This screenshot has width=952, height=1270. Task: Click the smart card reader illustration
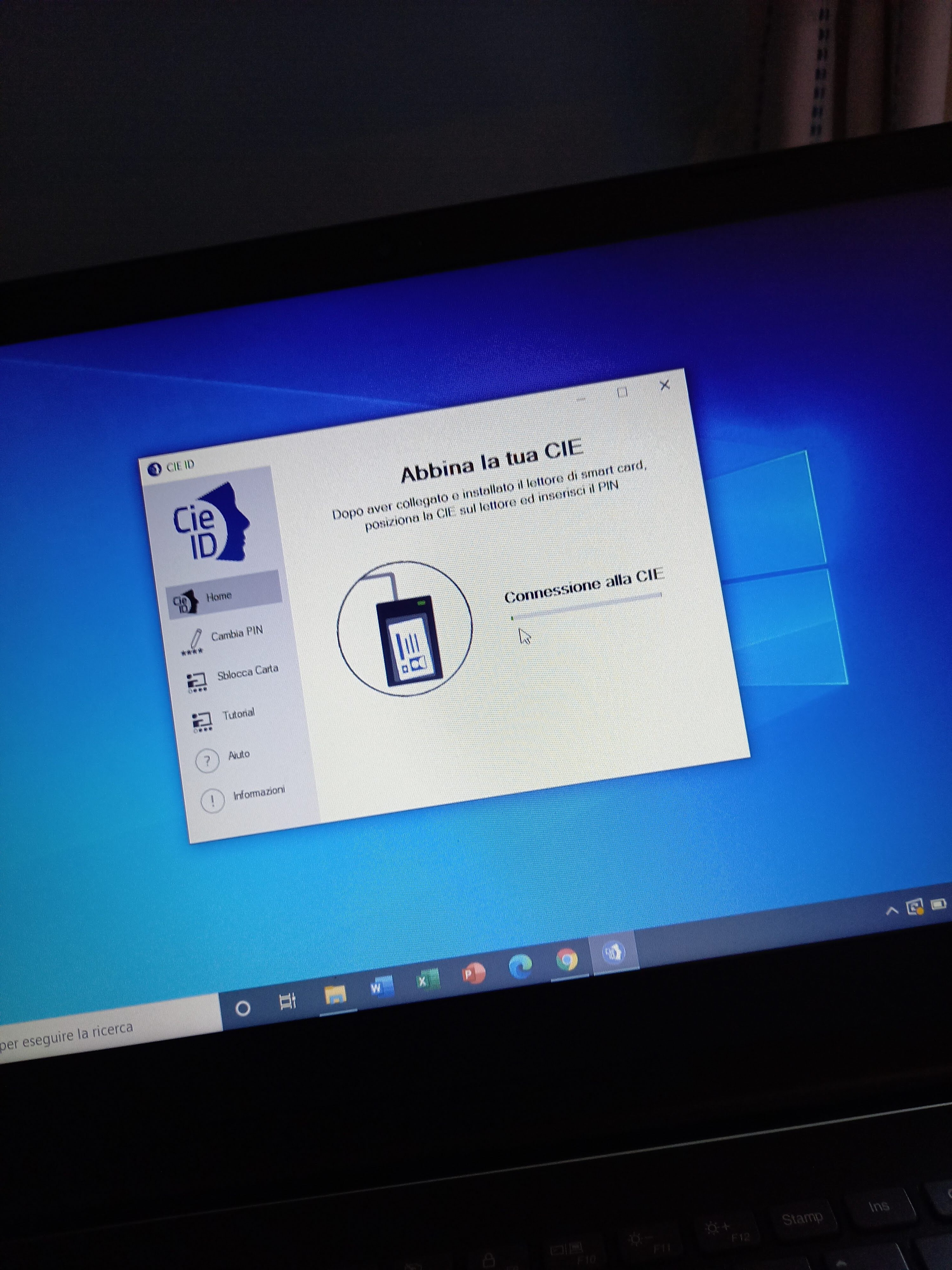[x=405, y=629]
